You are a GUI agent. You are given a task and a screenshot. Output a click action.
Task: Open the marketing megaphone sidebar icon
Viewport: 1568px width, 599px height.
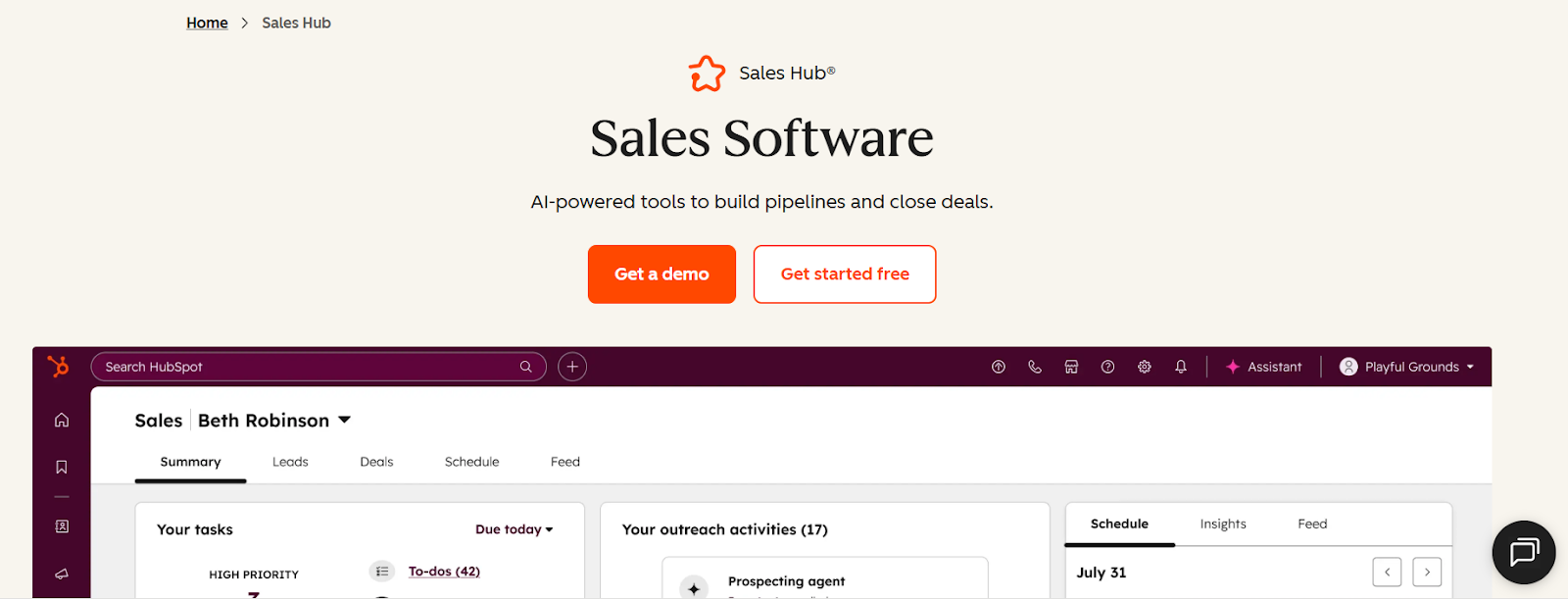pos(60,574)
